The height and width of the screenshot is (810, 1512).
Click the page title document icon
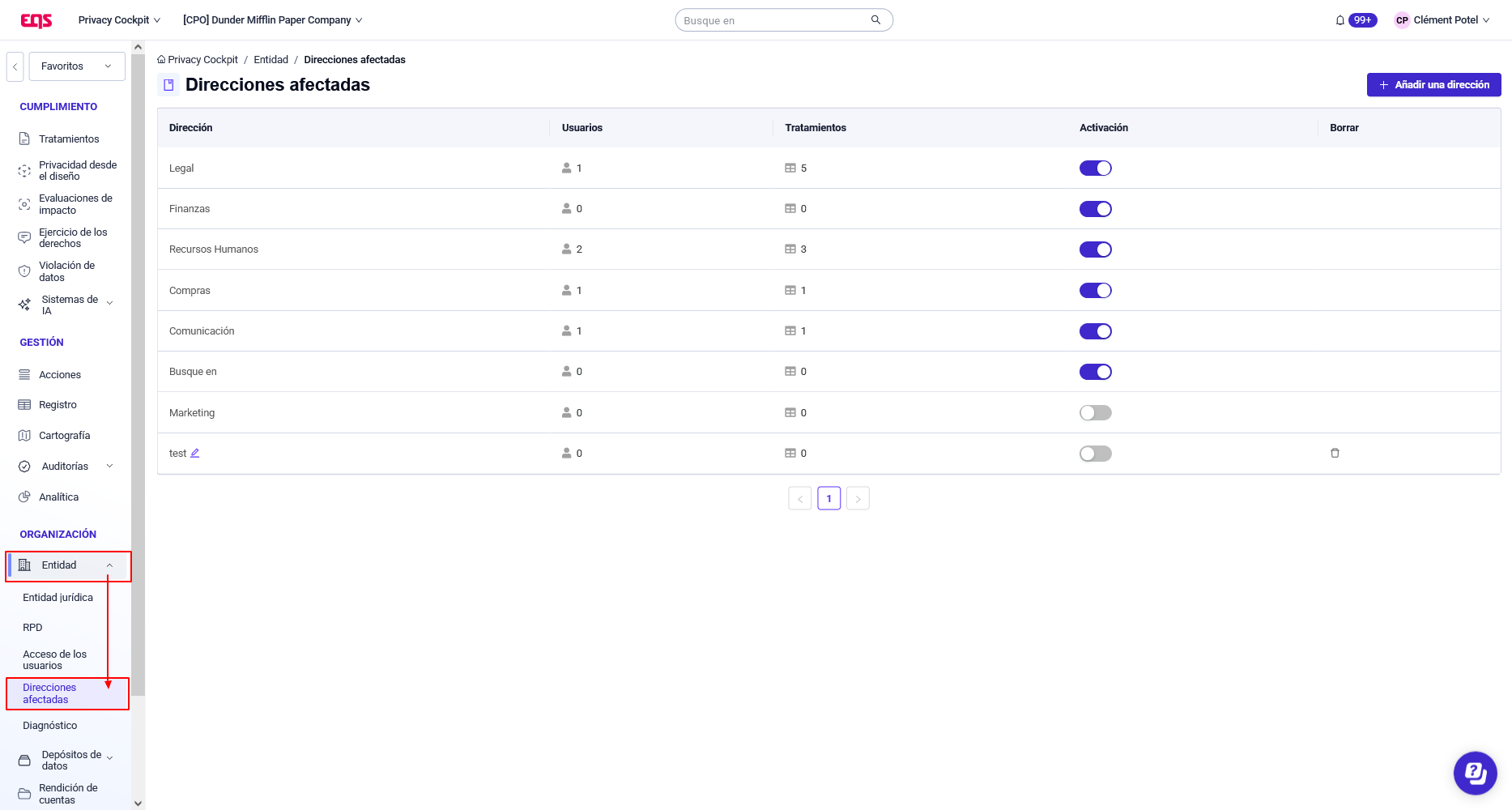coord(168,85)
